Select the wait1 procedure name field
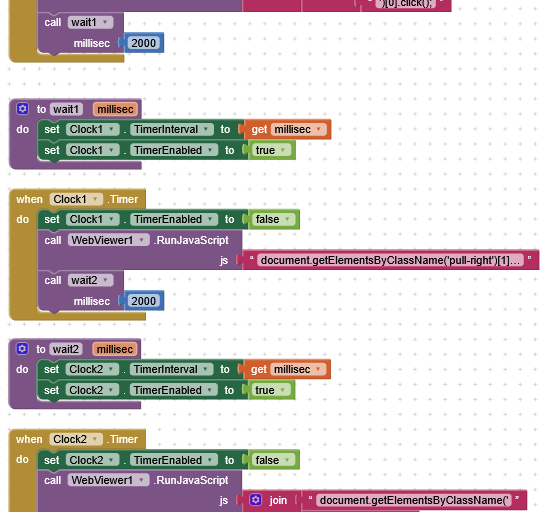 point(67,109)
